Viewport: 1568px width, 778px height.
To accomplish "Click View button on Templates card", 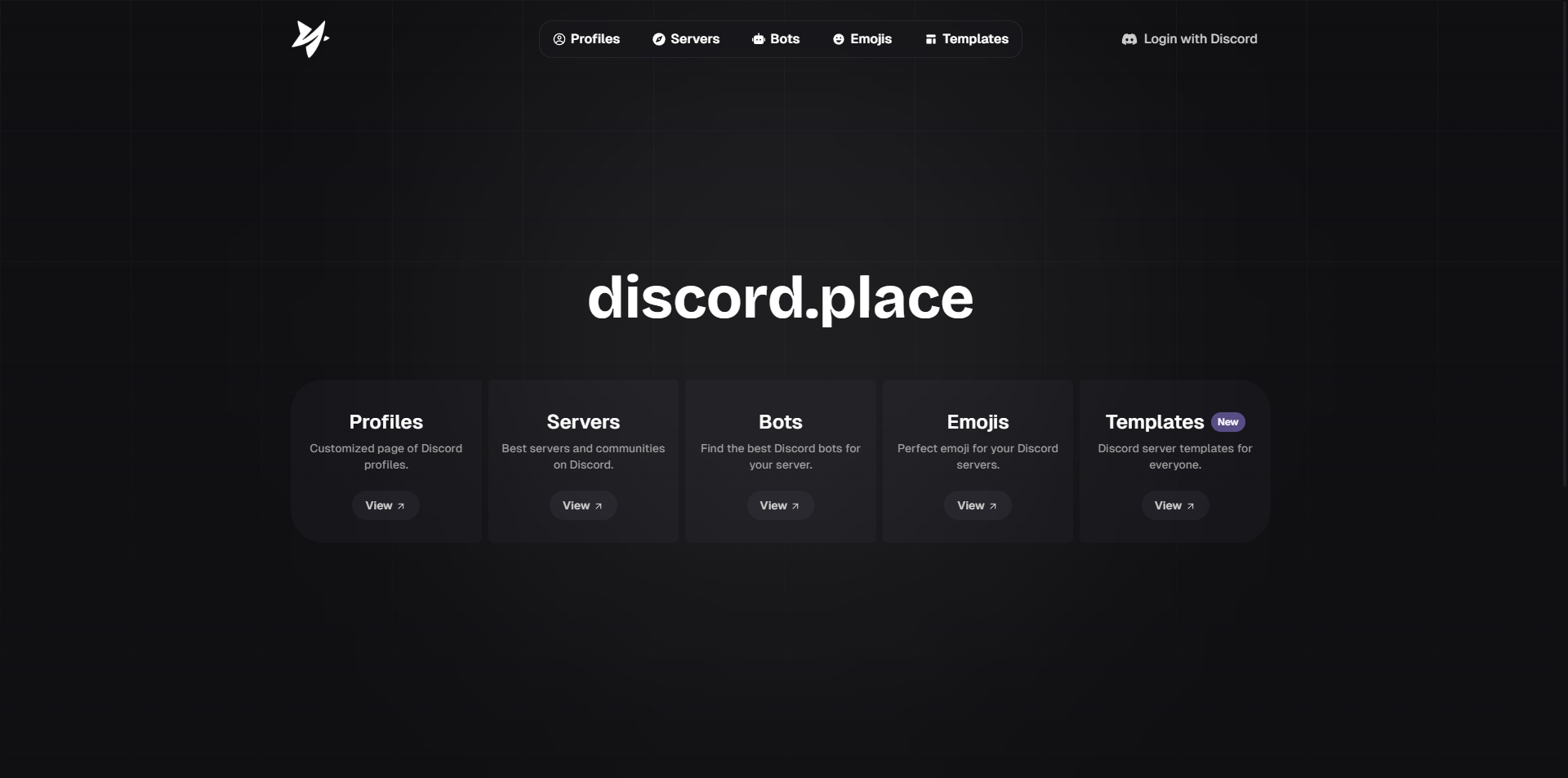I will 1175,505.
